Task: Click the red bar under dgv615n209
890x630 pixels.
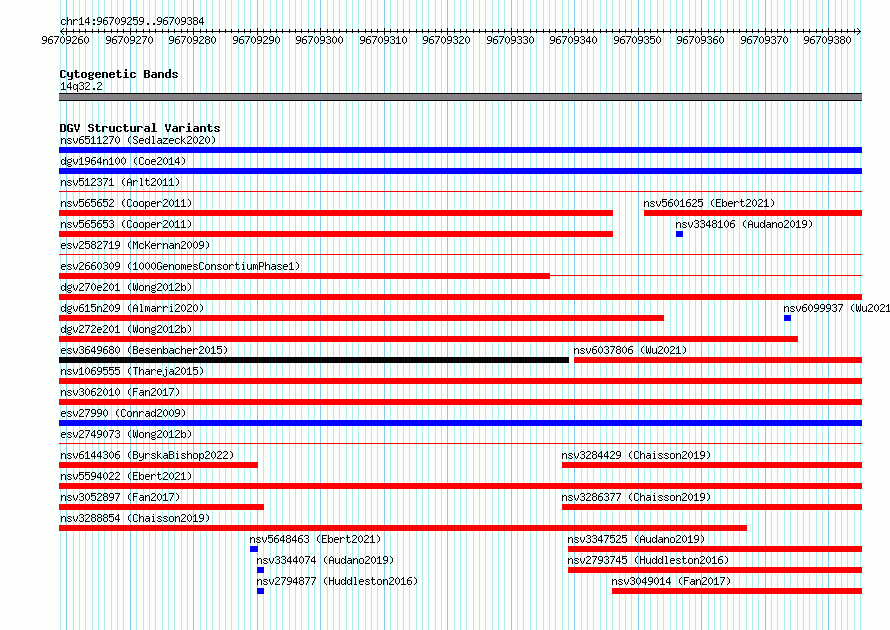Action: click(x=362, y=318)
